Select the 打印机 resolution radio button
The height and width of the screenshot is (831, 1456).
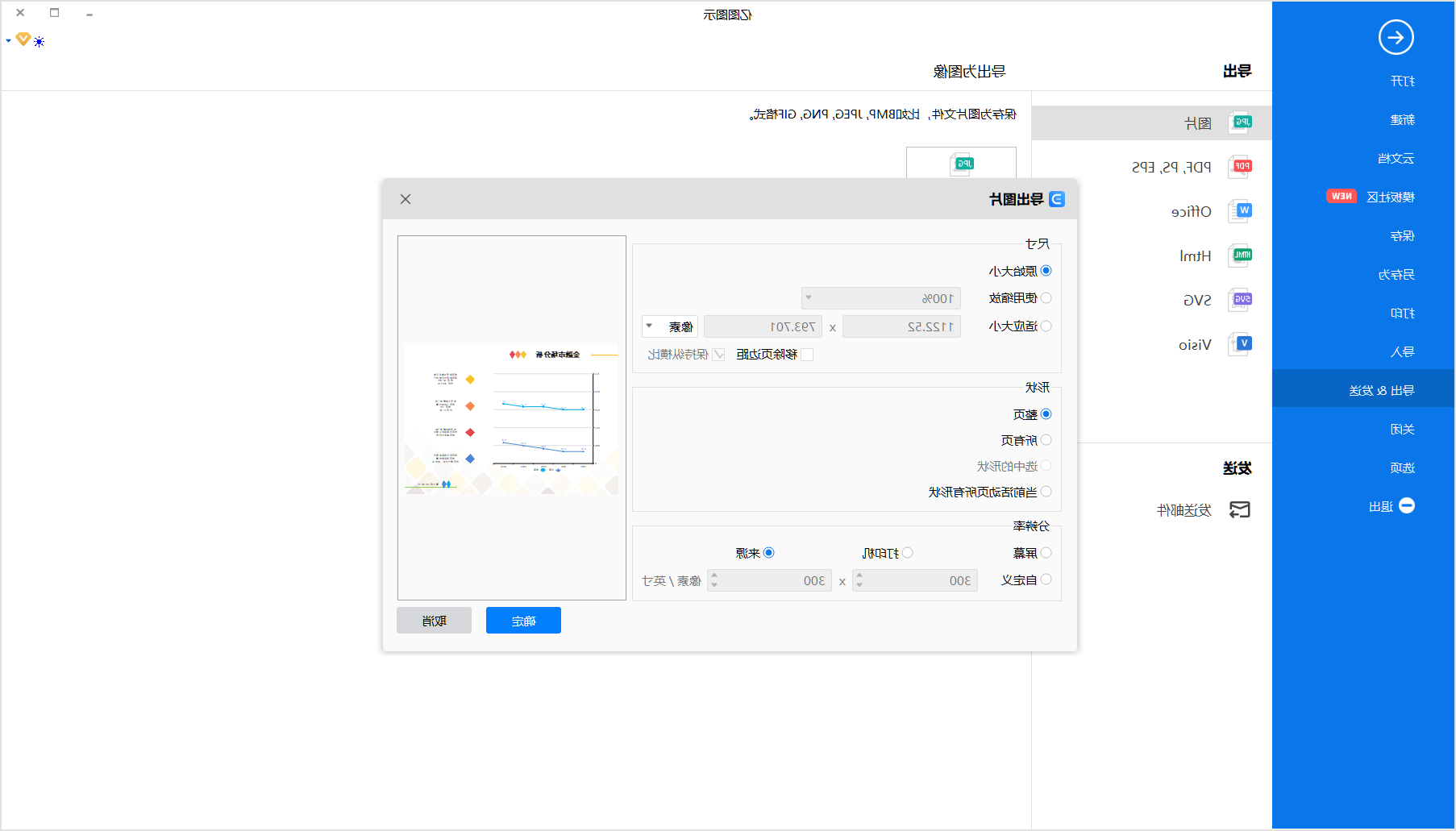tap(908, 553)
